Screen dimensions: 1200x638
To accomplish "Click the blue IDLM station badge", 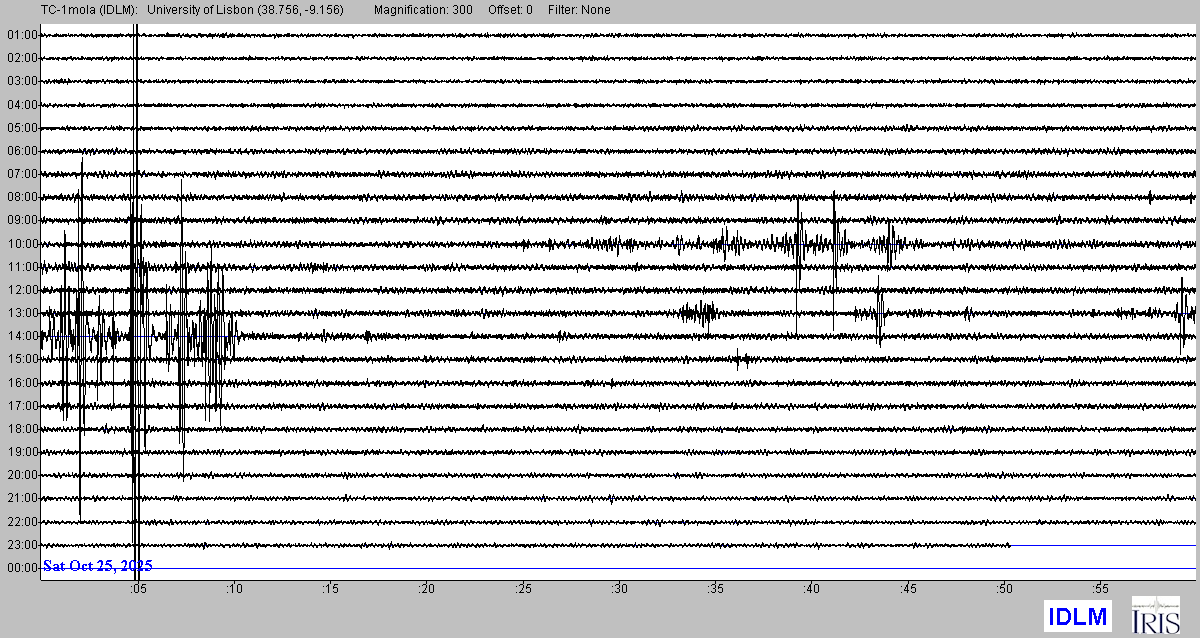I will [x=1078, y=616].
